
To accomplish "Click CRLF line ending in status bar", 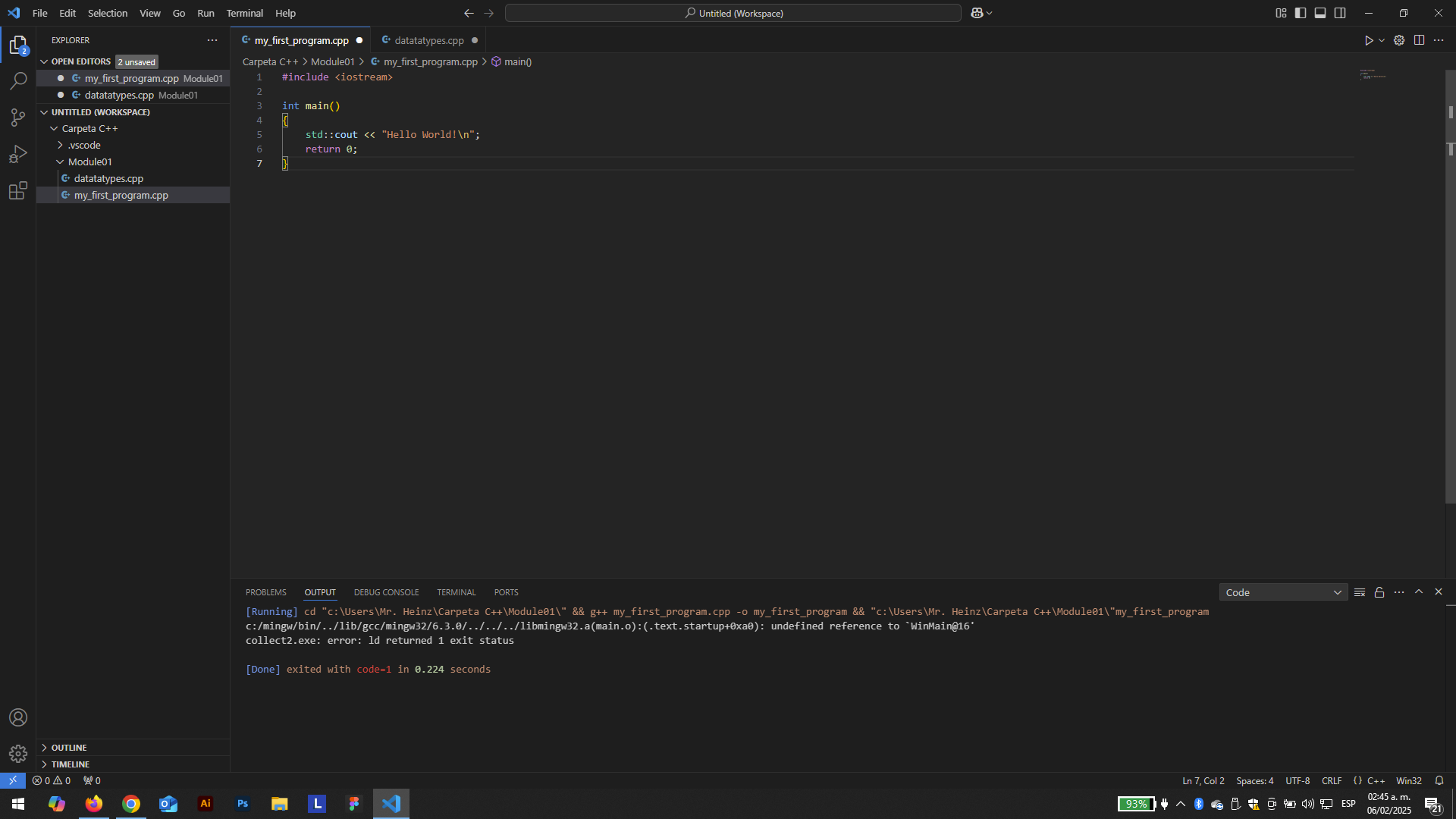I will pos(1332,780).
